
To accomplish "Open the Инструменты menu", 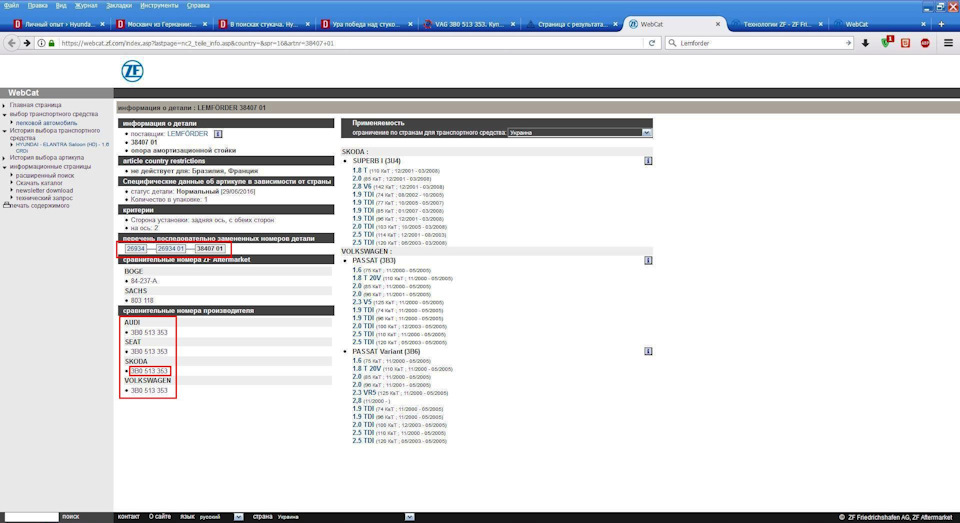I will tap(159, 6).
